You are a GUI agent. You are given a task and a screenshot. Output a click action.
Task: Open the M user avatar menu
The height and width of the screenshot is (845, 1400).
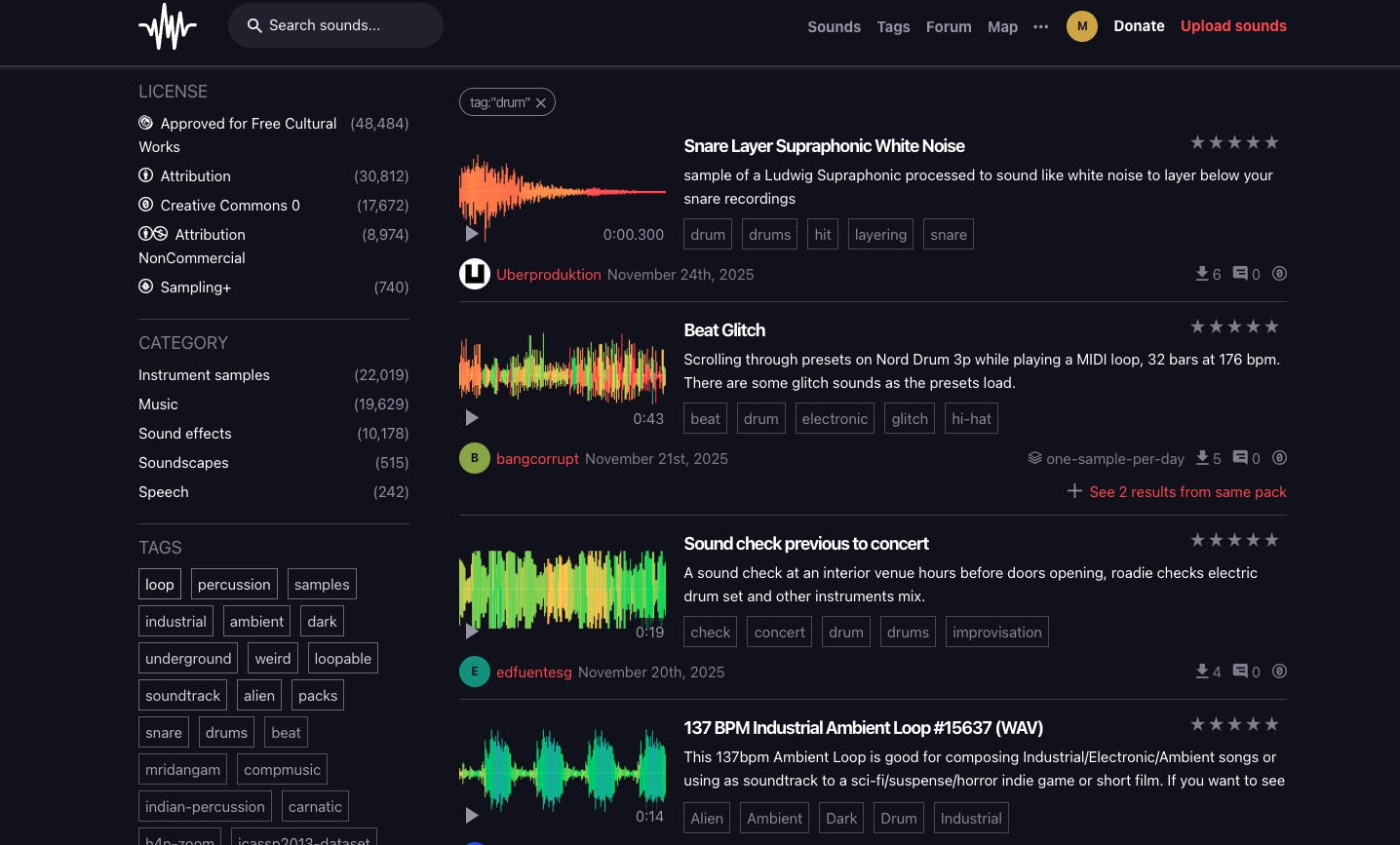(1081, 26)
